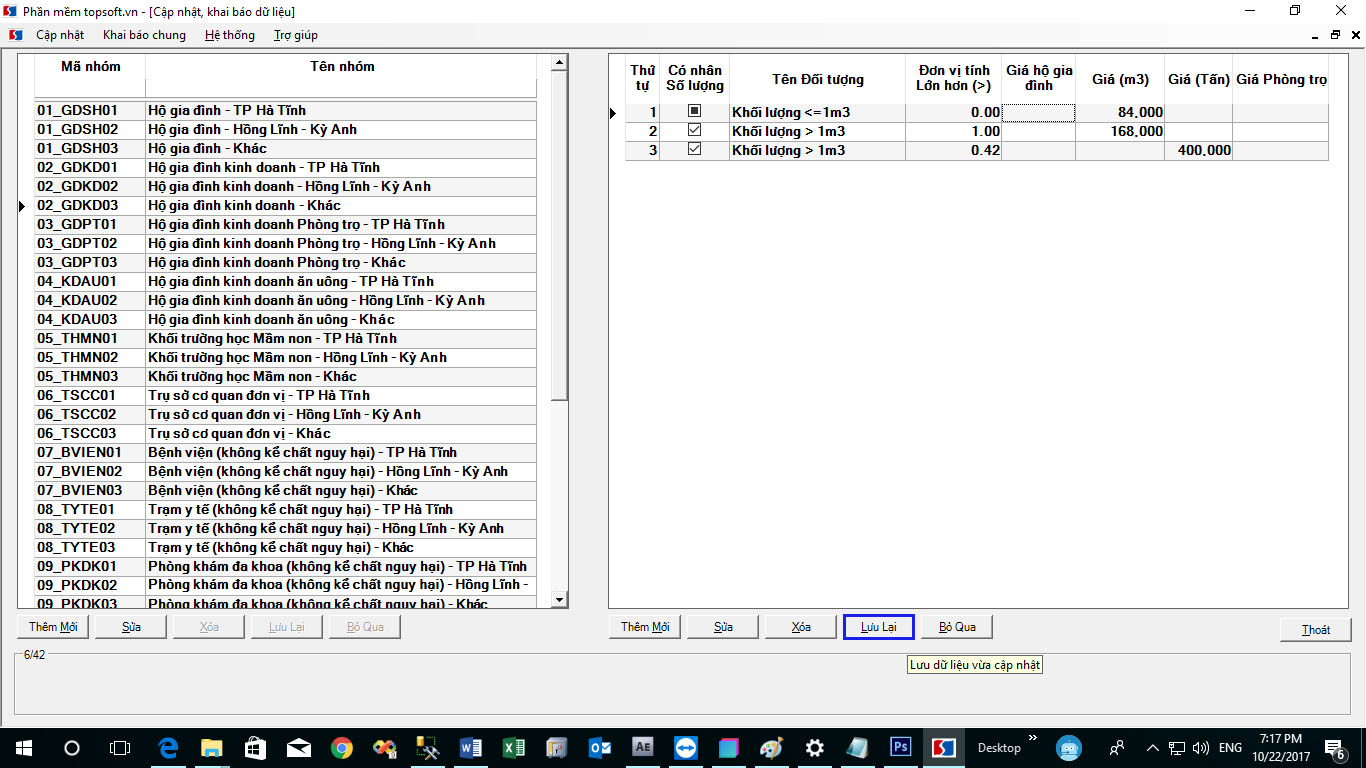
Task: Launch Google Chrome from taskbar
Action: (342, 747)
